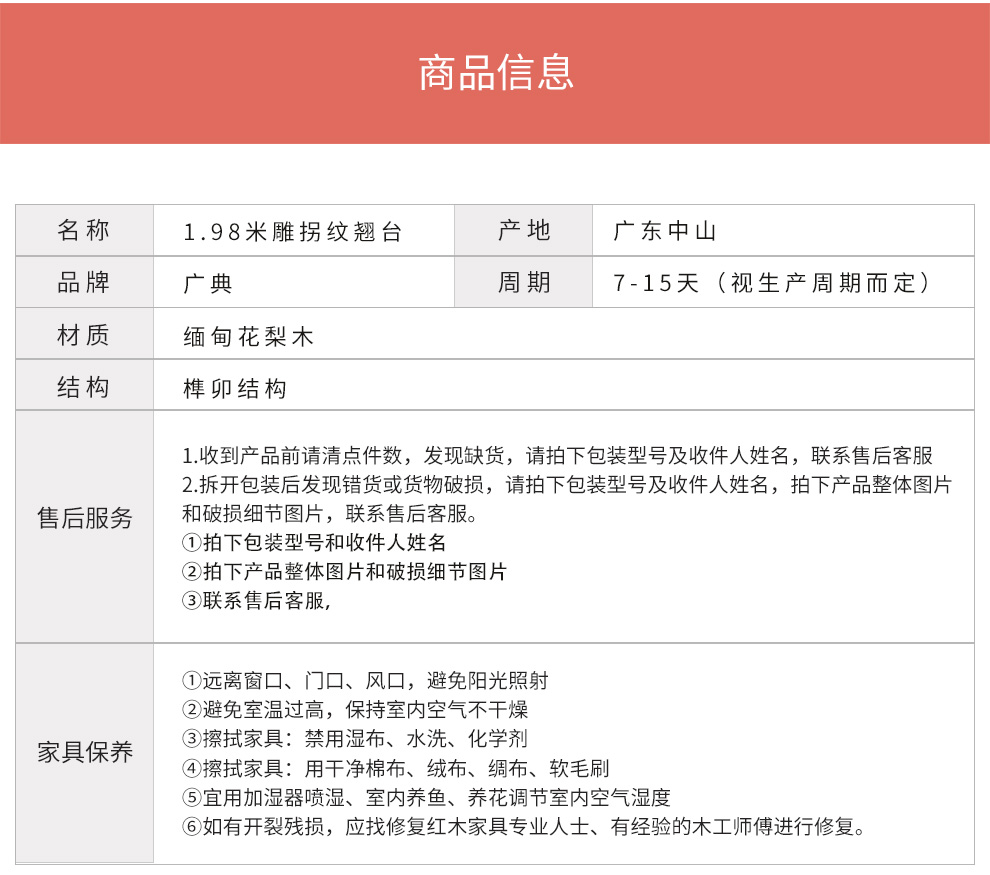Screen dimensions: 990x875
Task: Select the 品牌 label cell
Action: 84,283
